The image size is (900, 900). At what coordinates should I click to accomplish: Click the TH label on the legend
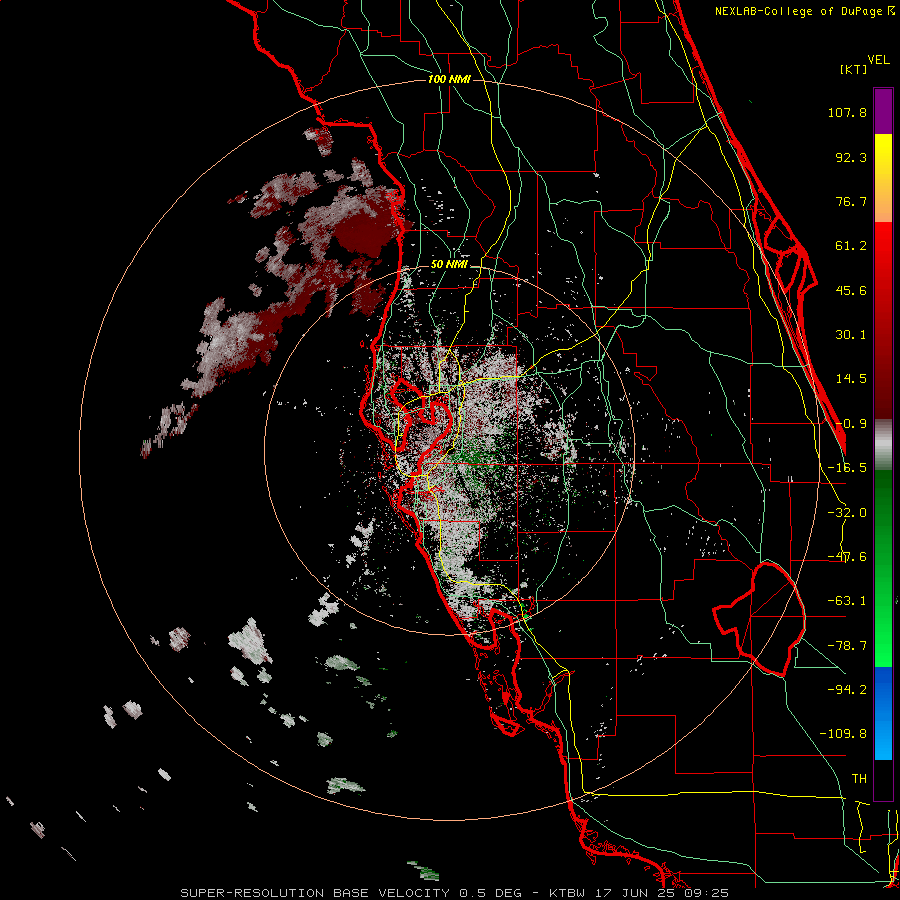click(859, 779)
